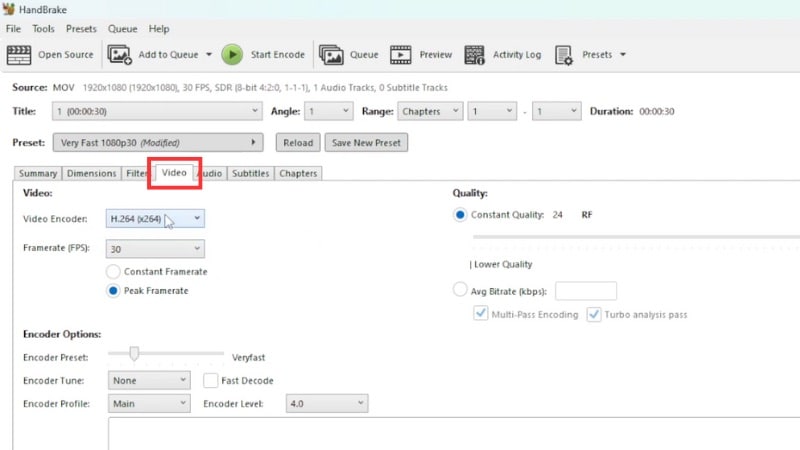Image resolution: width=800 pixels, height=450 pixels.
Task: Open the Preset selector Very Fast 1080p30
Action: [x=158, y=143]
